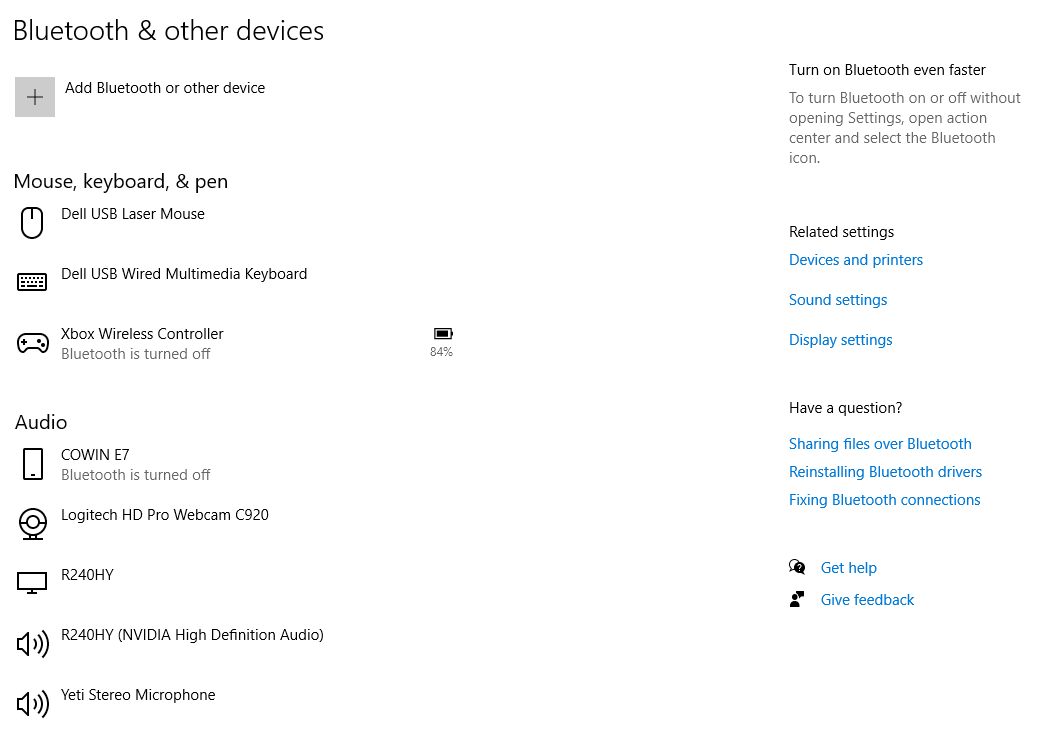1040x735 pixels.
Task: Open Display settings link
Action: point(840,340)
